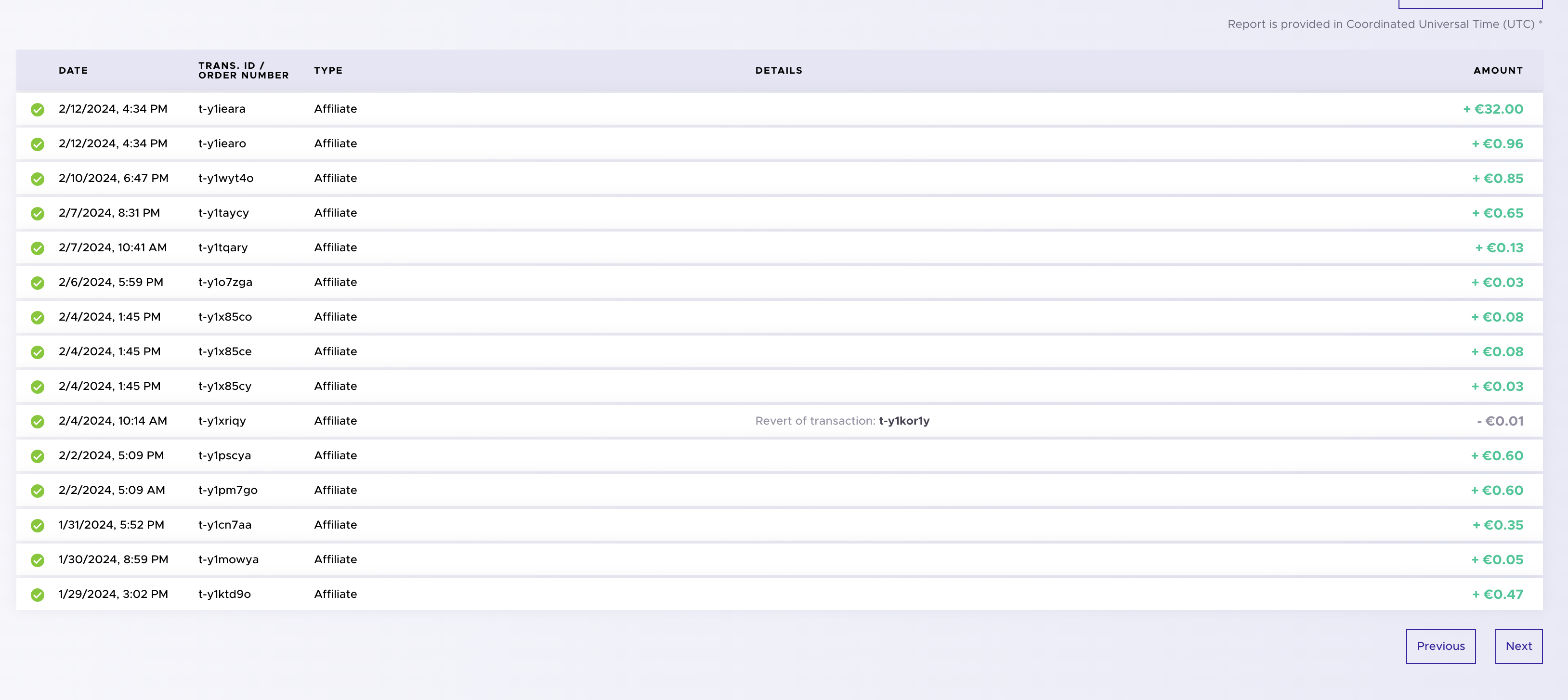The height and width of the screenshot is (700, 1568).
Task: Select transaction ID t-y1o7zga
Action: coord(225,283)
